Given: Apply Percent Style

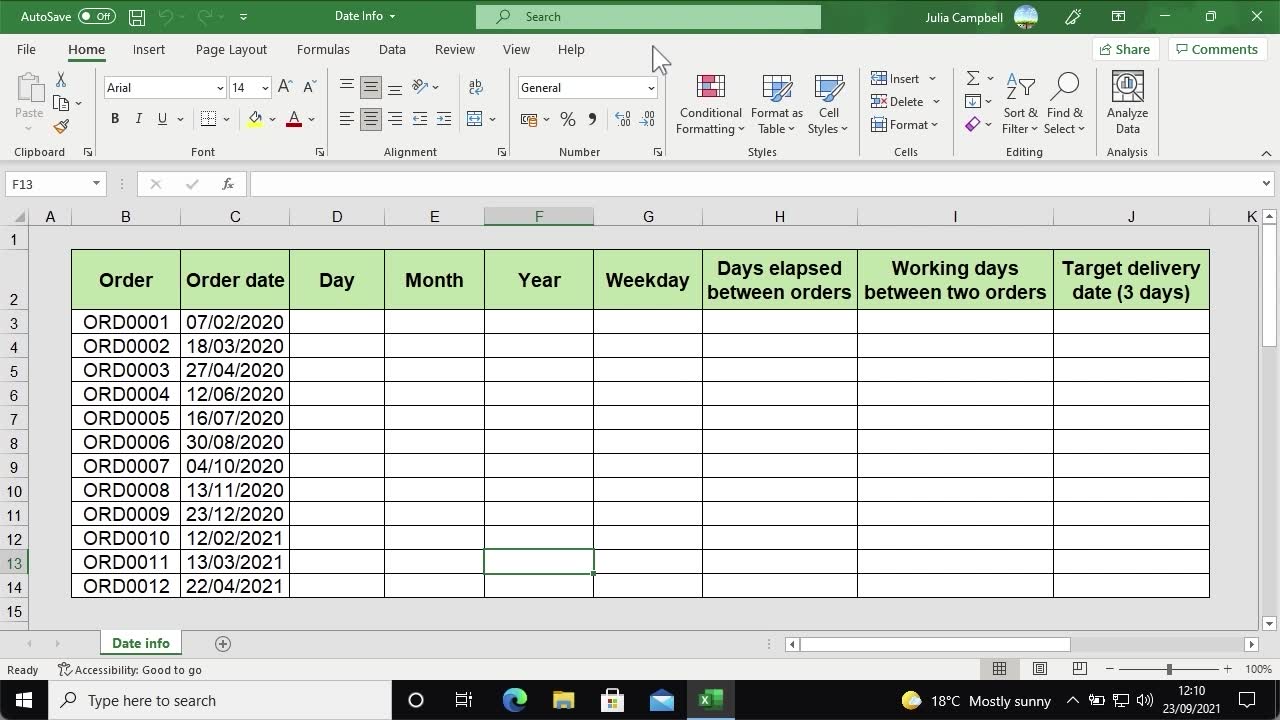Looking at the screenshot, I should point(568,119).
